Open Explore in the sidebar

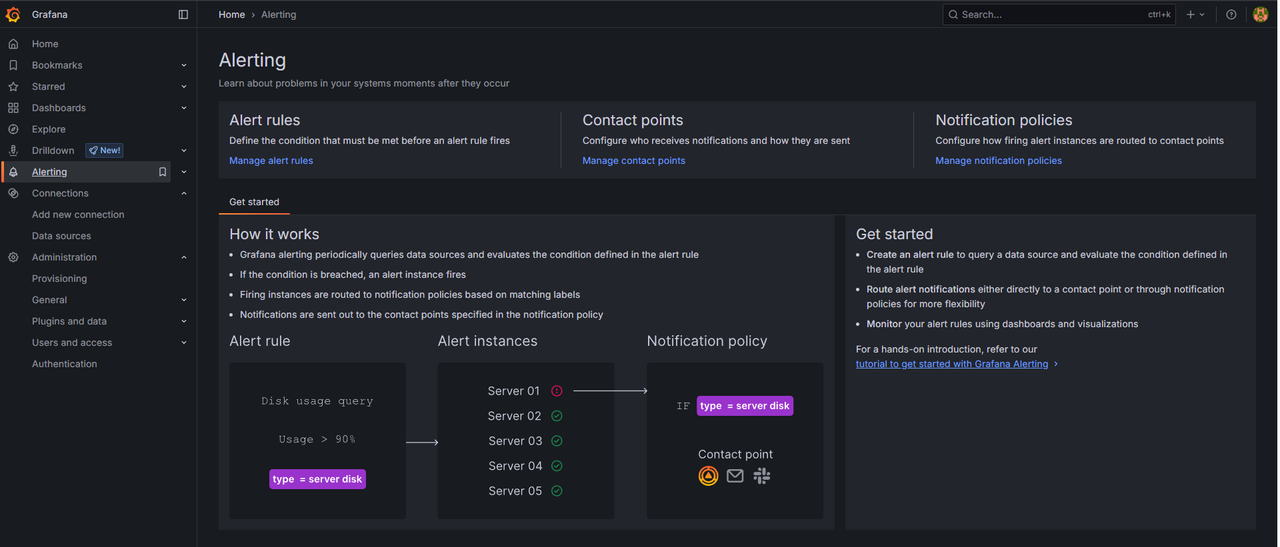[x=48, y=129]
